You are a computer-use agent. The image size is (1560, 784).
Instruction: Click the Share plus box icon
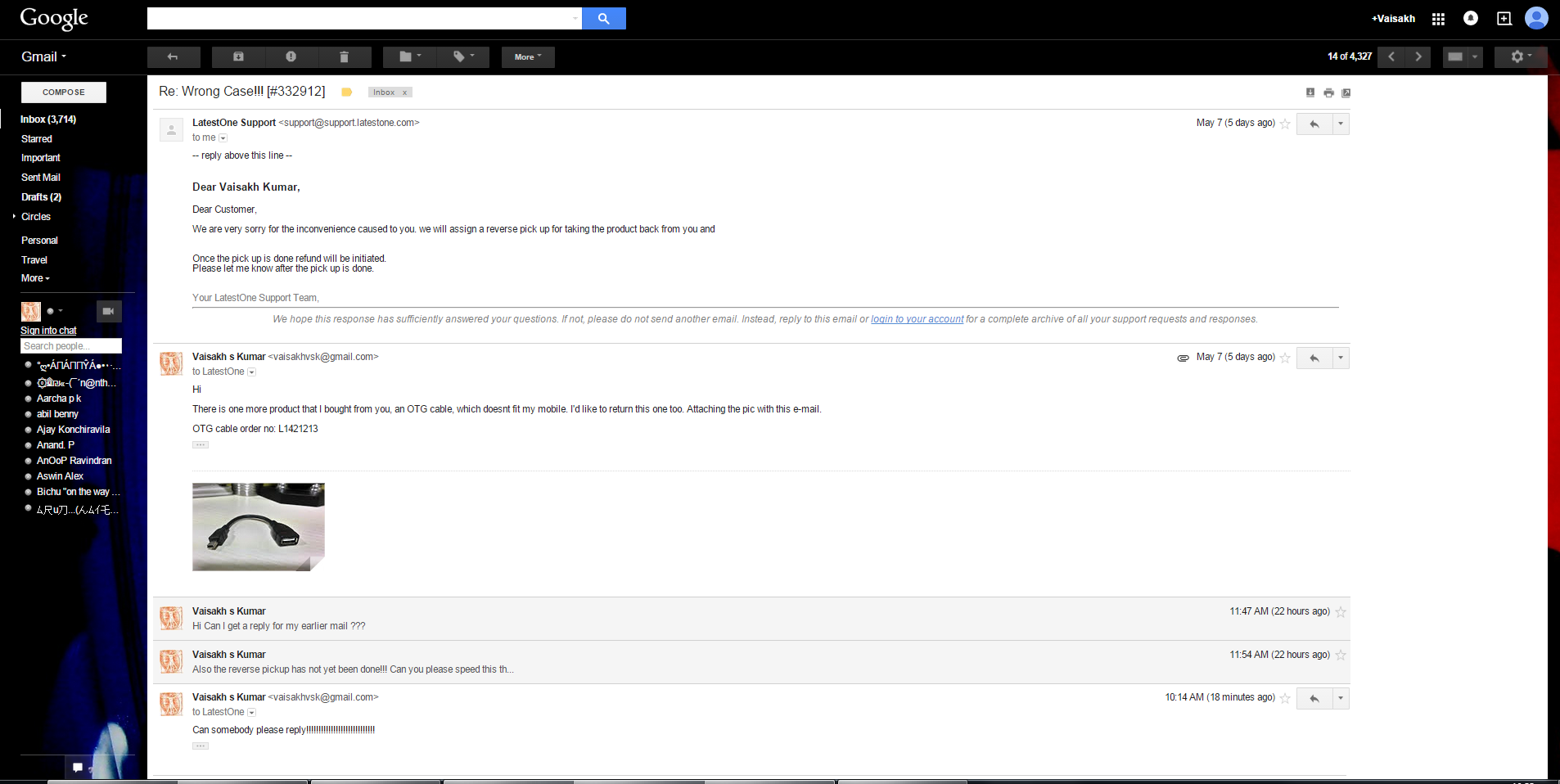coord(1504,18)
